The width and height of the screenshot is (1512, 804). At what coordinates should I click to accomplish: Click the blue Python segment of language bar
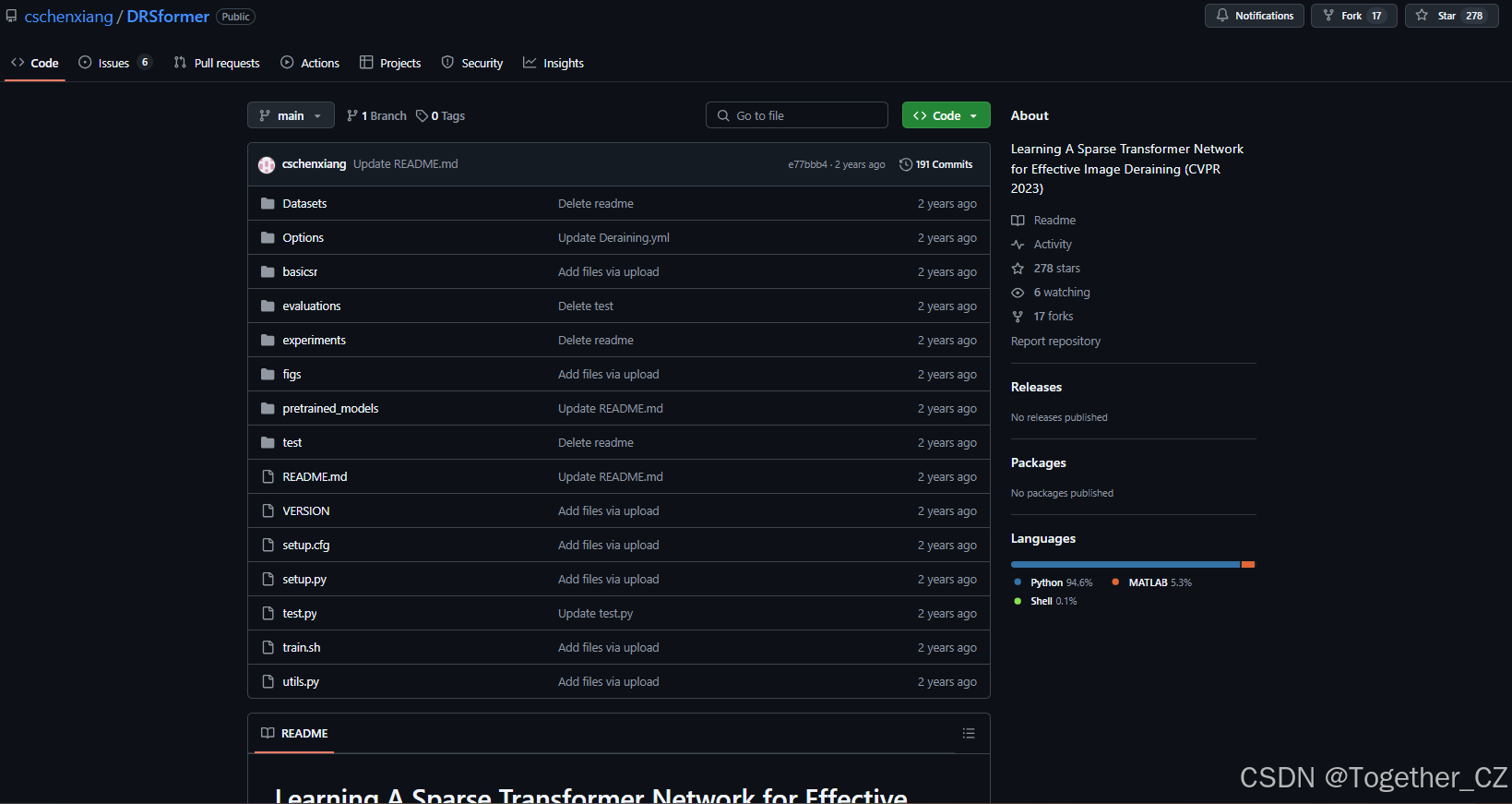pyautogui.click(x=1125, y=564)
